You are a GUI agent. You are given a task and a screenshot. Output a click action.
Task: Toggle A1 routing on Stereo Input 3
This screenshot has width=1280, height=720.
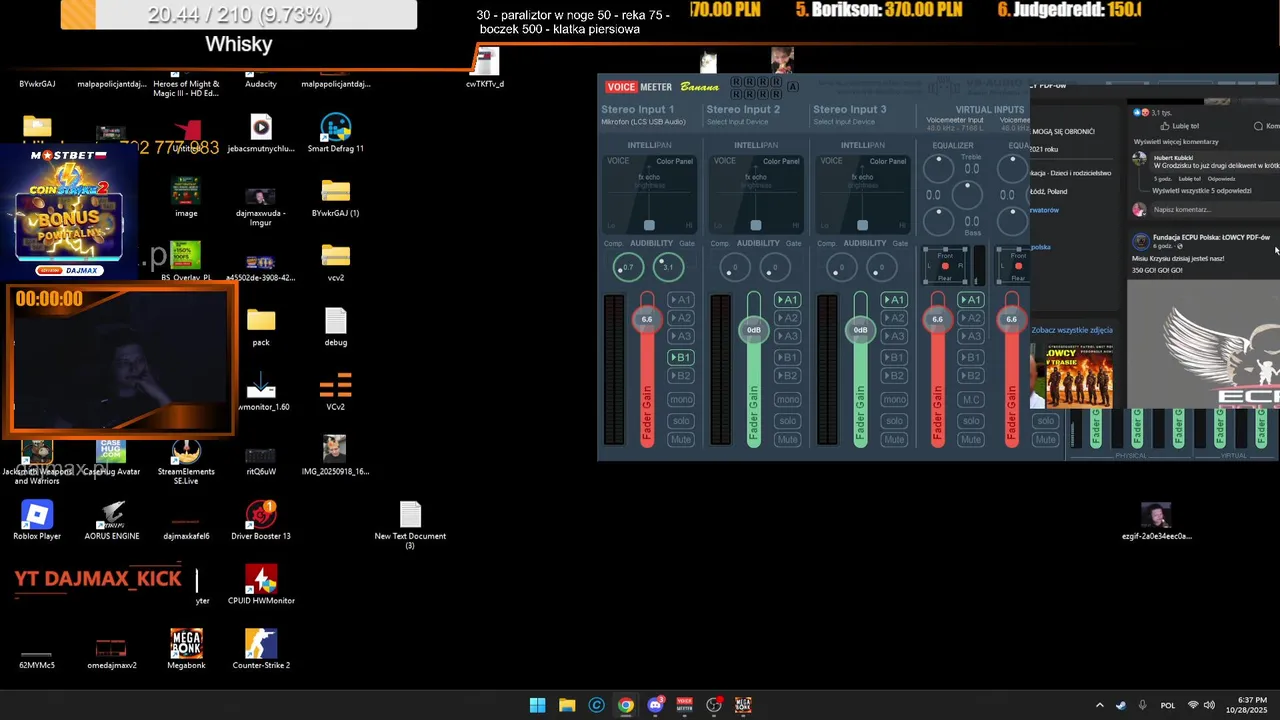click(894, 300)
